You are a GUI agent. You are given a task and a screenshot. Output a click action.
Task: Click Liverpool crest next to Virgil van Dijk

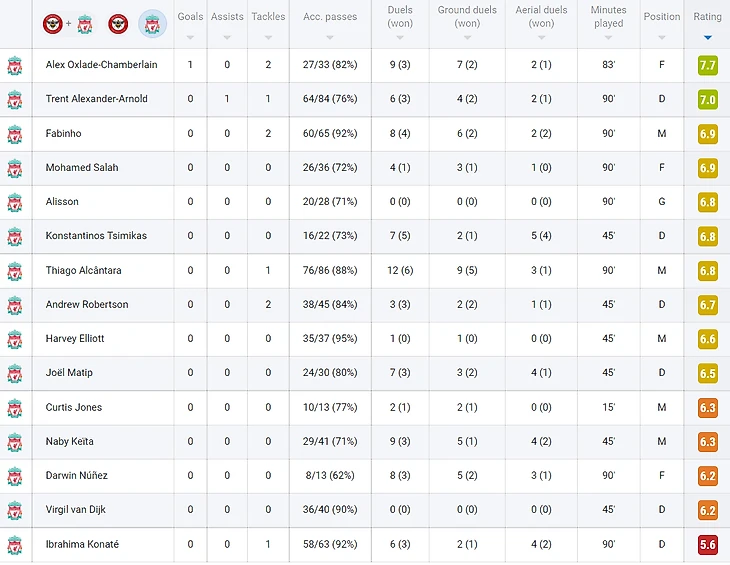click(14, 510)
